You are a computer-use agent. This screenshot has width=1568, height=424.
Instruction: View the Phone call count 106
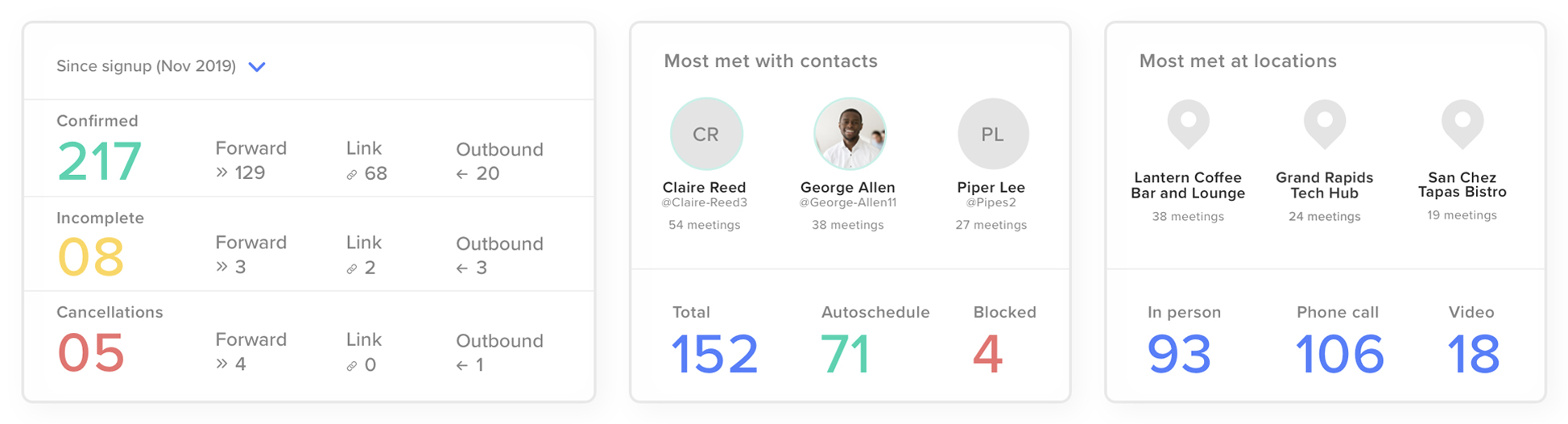click(x=1339, y=354)
